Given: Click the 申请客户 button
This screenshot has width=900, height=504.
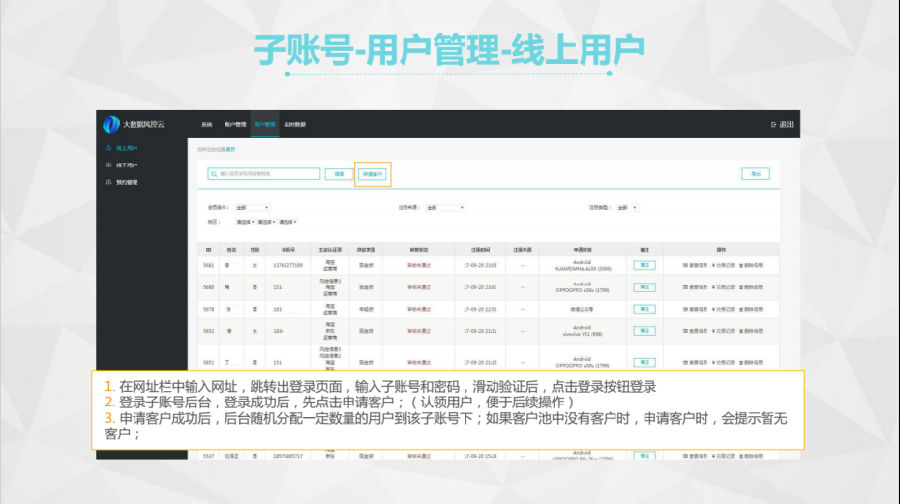Looking at the screenshot, I should [373, 174].
